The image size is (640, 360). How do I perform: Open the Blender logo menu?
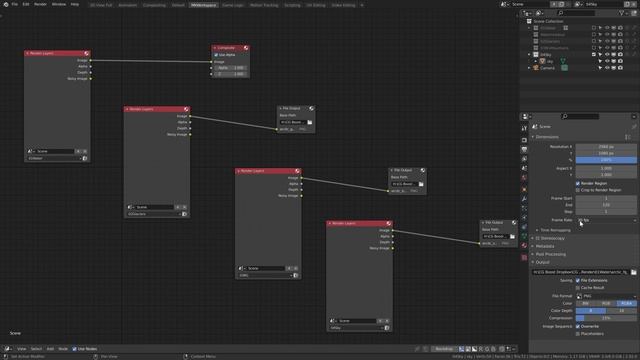(x=6, y=4)
